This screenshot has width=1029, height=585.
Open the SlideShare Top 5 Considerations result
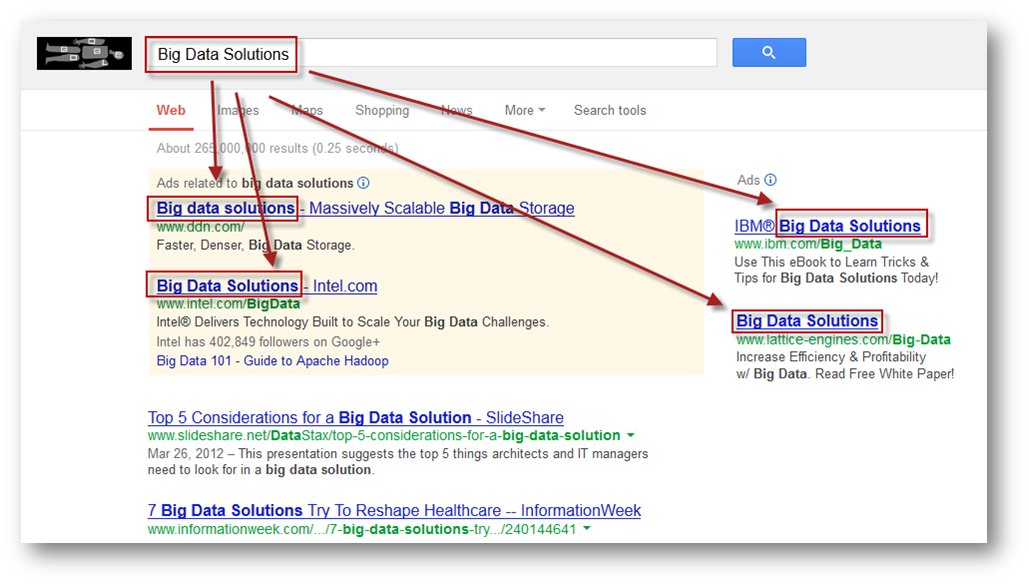click(x=356, y=418)
